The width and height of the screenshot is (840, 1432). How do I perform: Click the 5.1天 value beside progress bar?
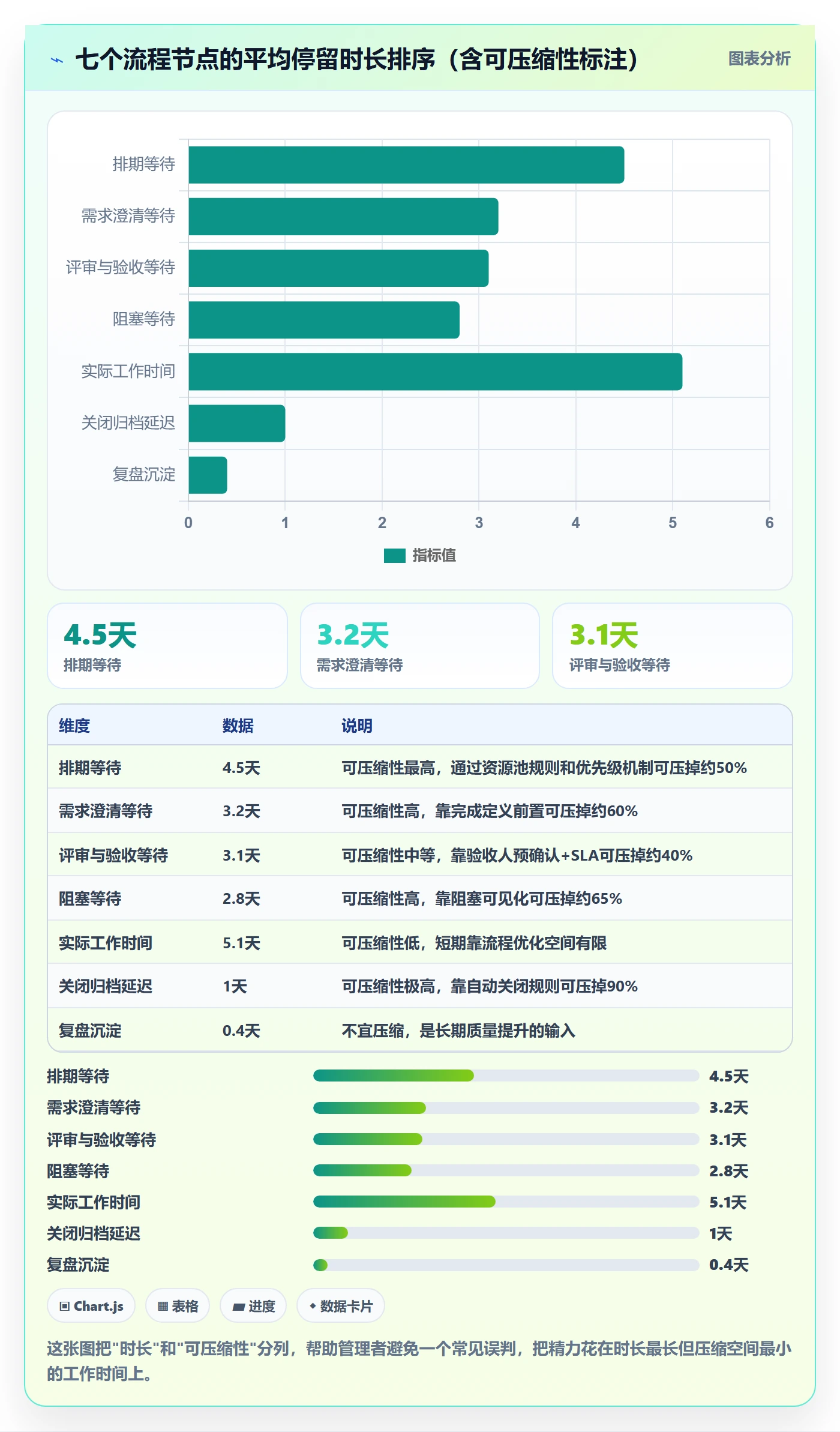tap(728, 1202)
